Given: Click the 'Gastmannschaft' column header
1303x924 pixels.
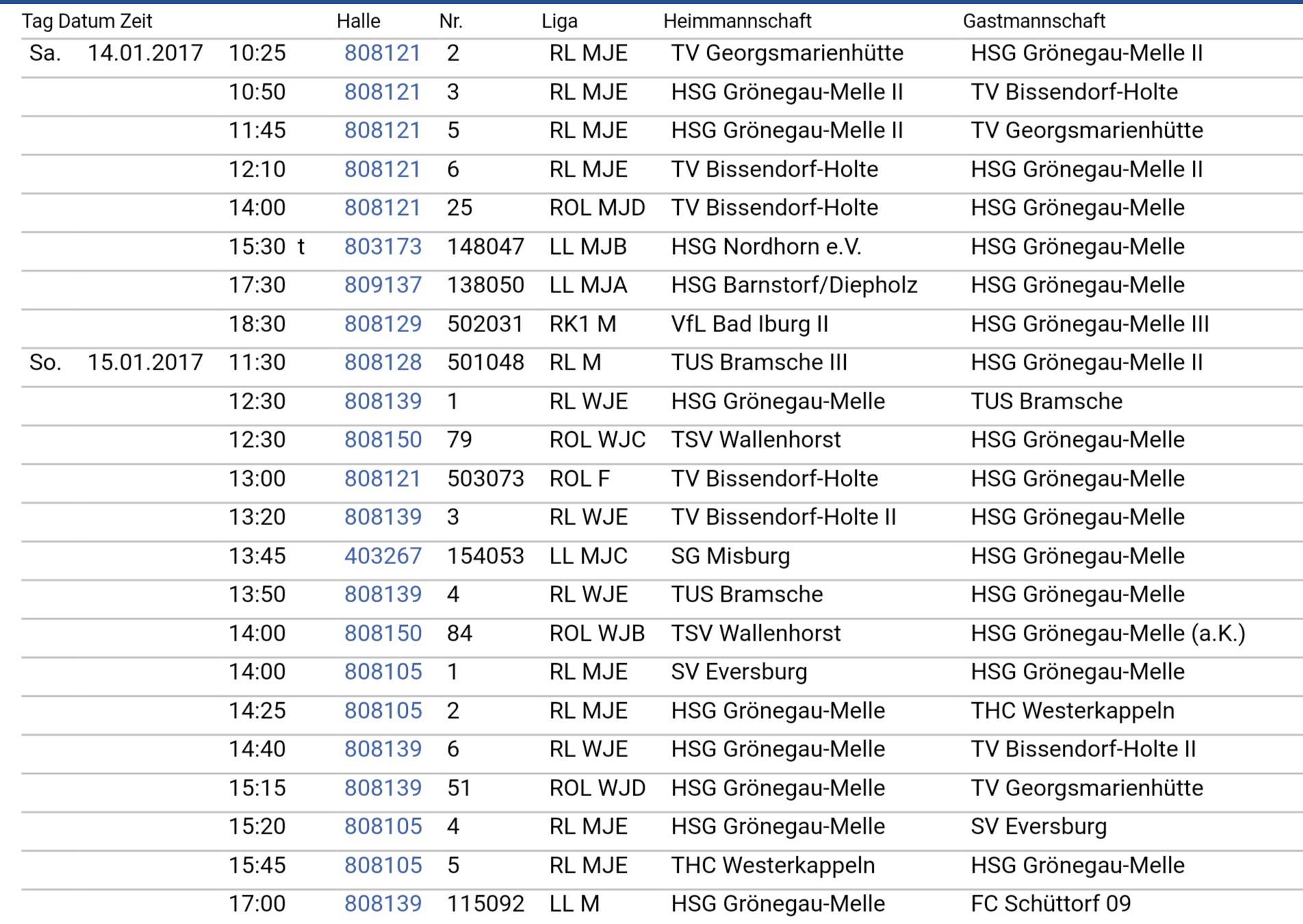Looking at the screenshot, I should pos(1033,21).
